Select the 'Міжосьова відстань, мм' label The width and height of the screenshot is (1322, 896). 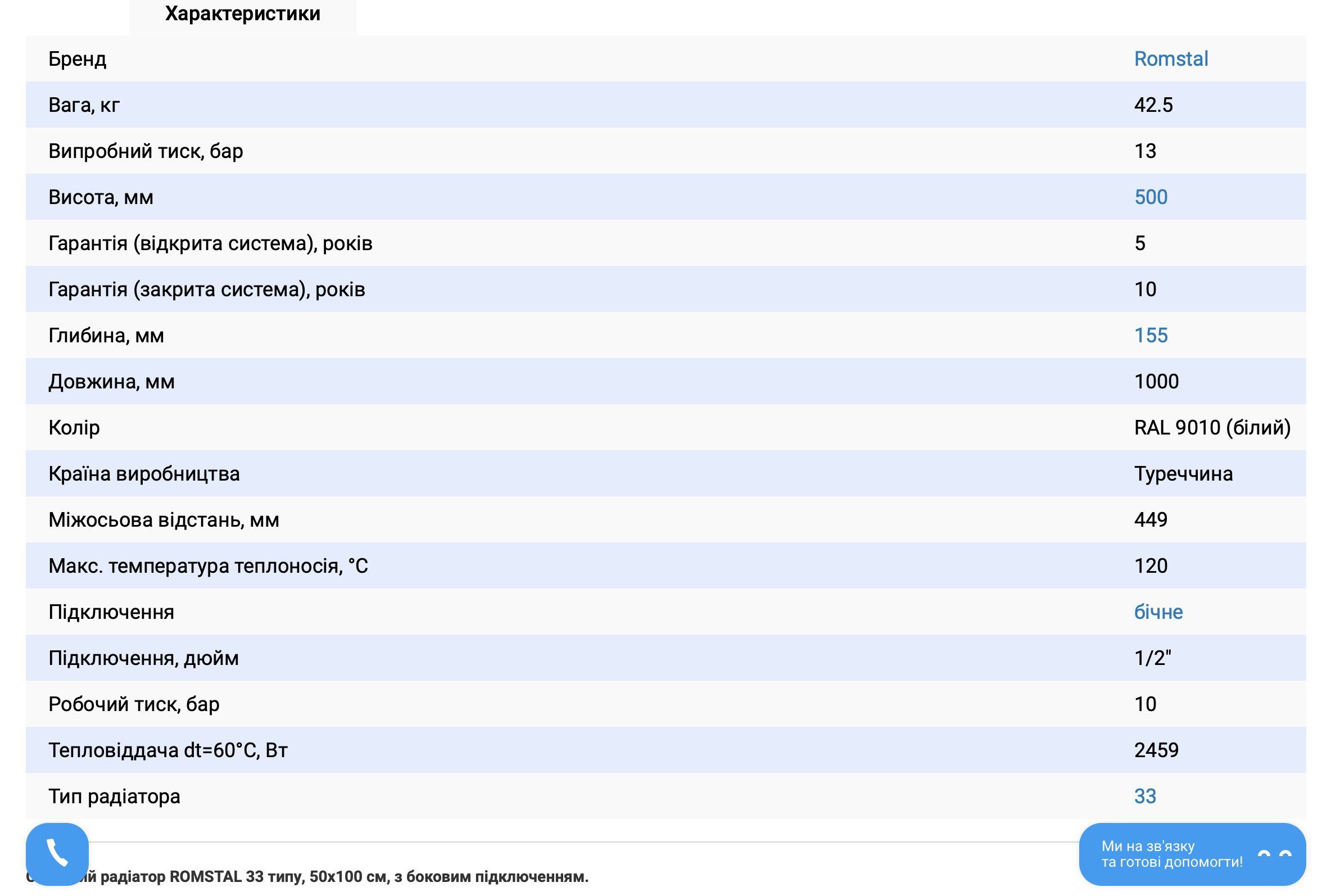point(164,520)
